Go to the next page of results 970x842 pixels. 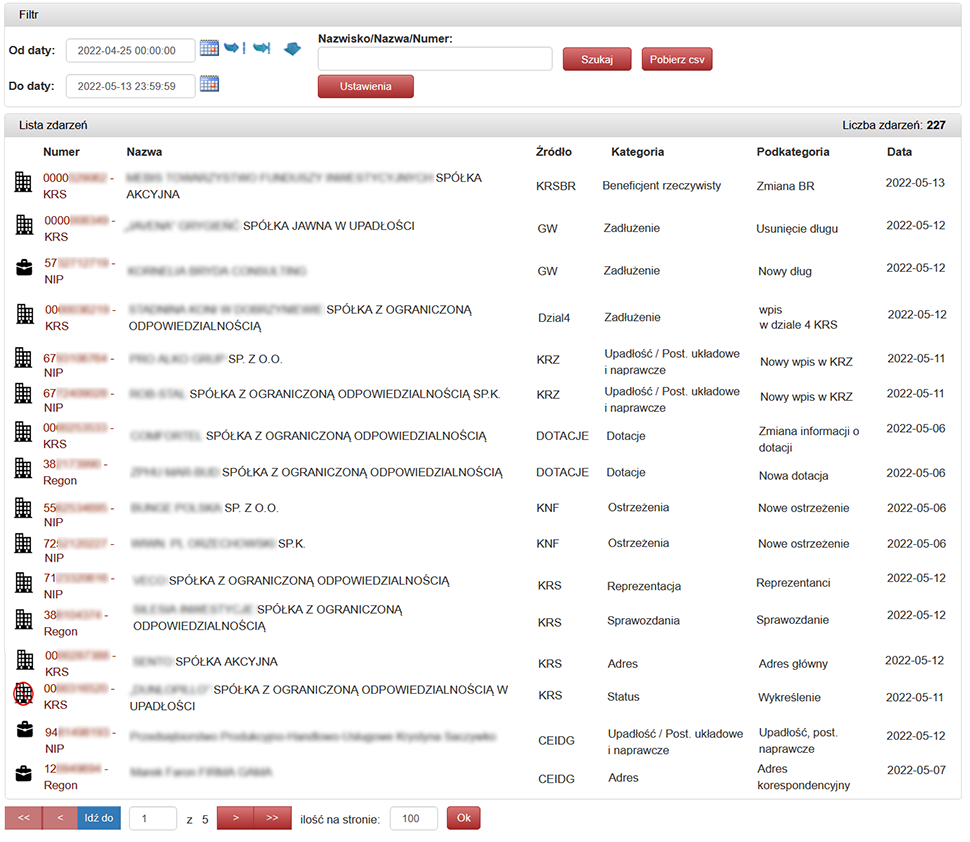235,818
